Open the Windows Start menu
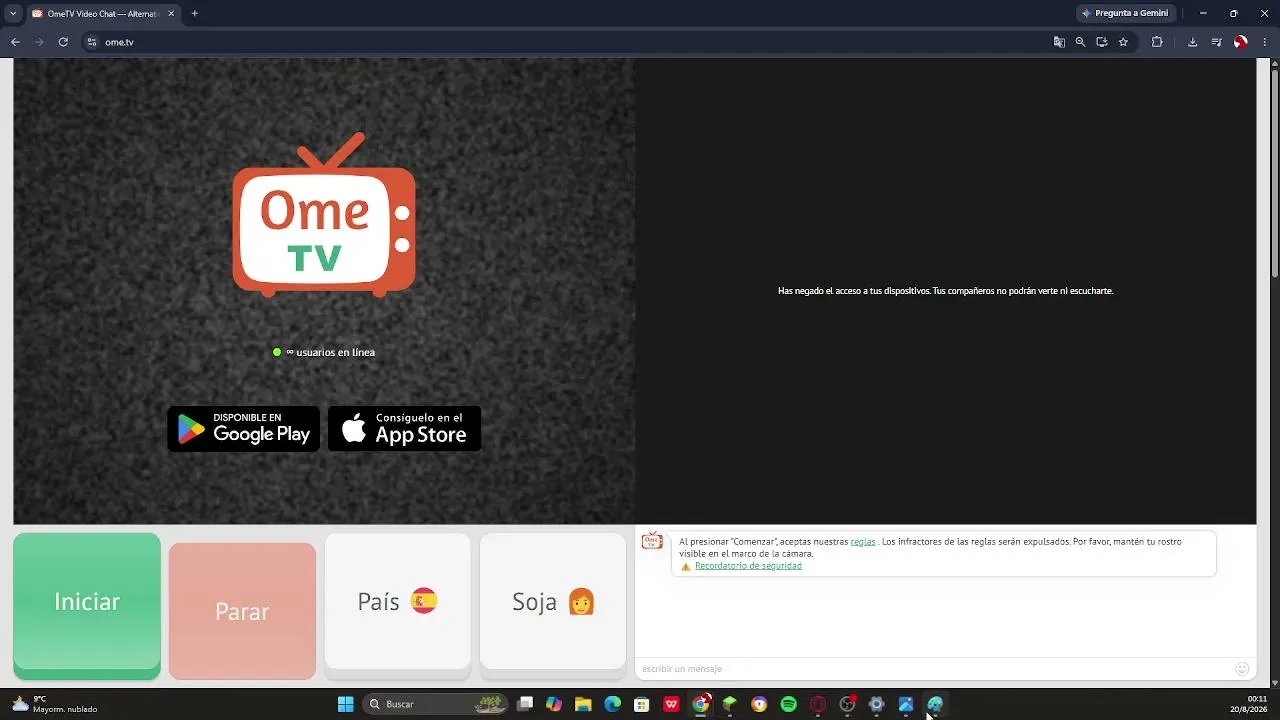 click(x=345, y=704)
